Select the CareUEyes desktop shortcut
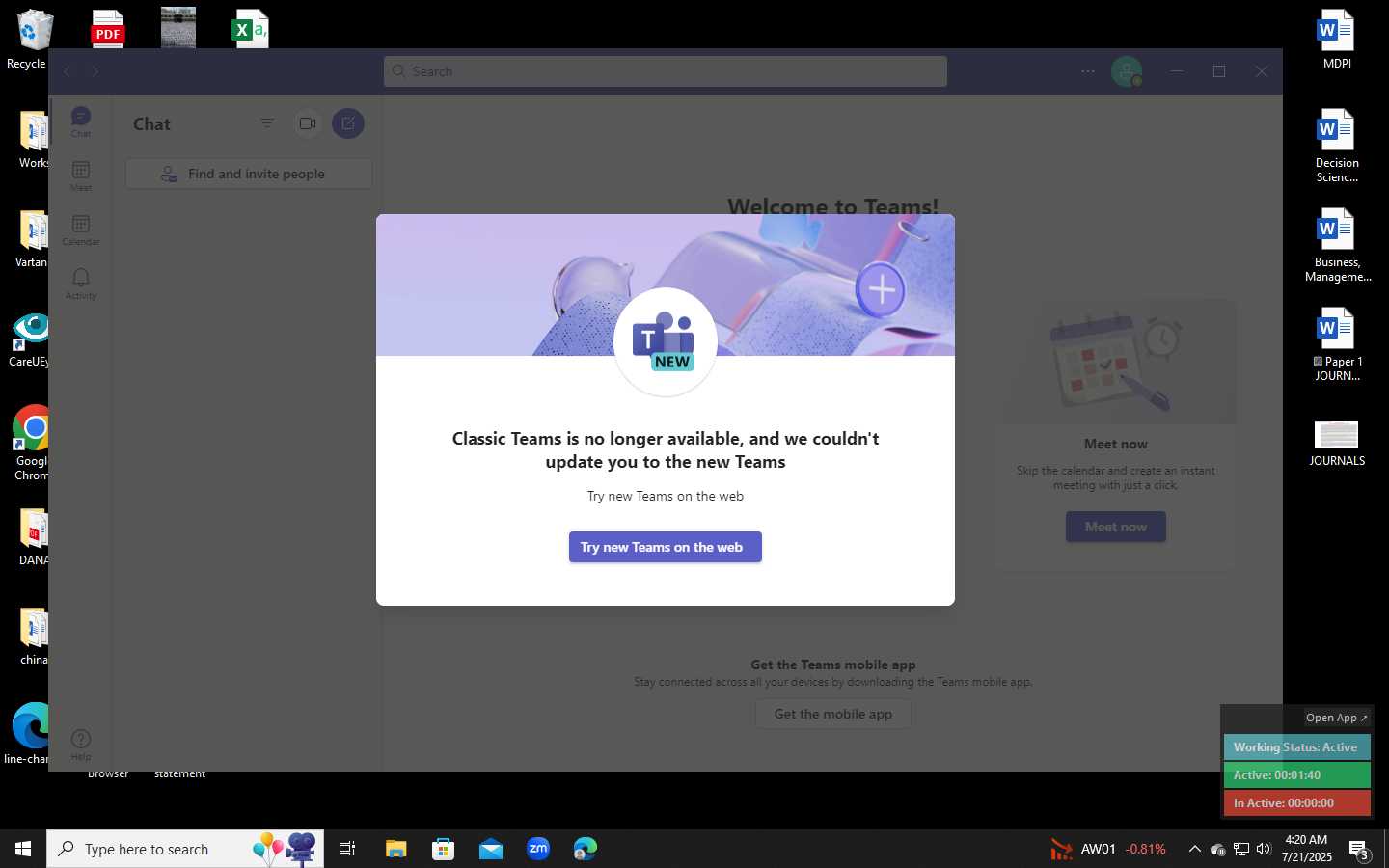 tap(29, 339)
